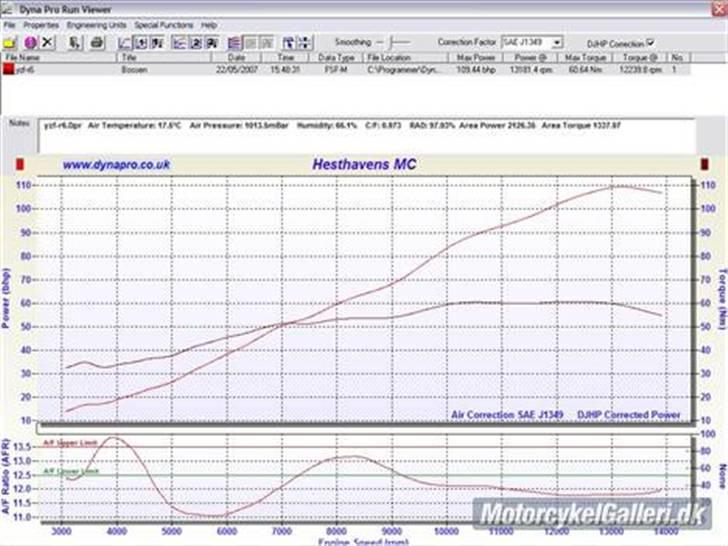Click the second greyed-out toolbar icon
Screen dimensions: 728x546
point(267,43)
